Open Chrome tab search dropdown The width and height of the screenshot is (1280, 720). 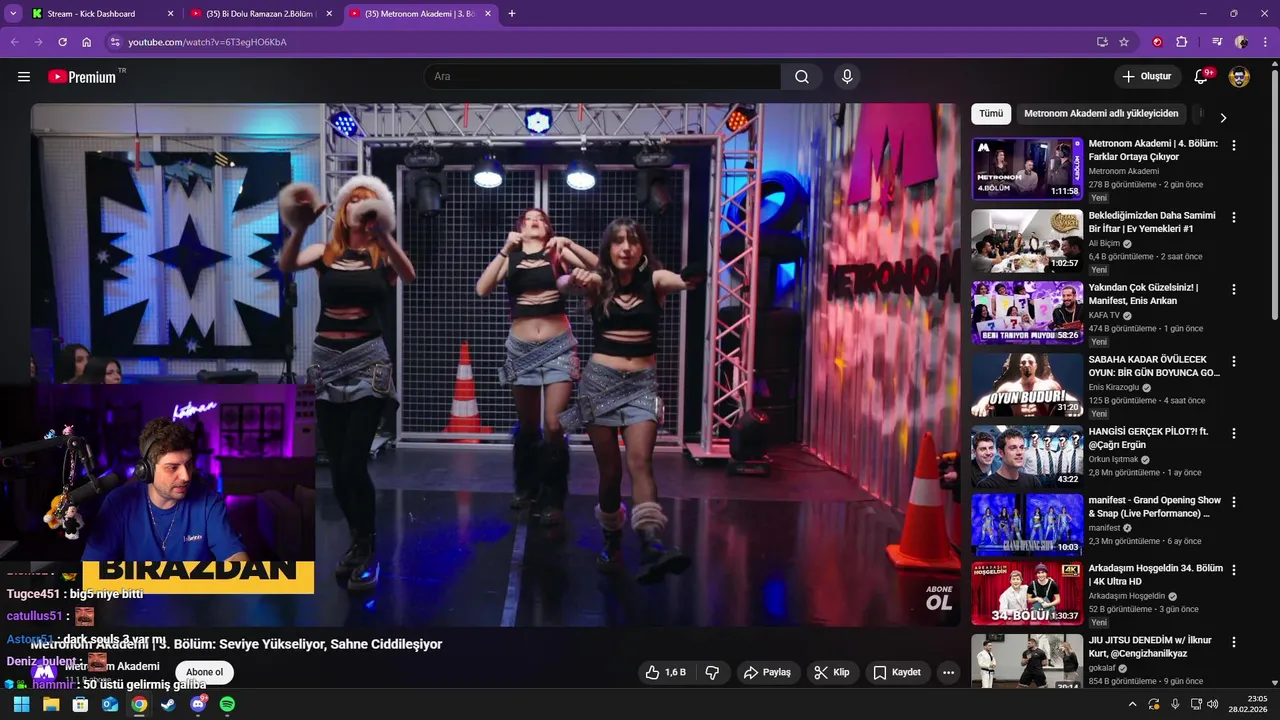pos(13,14)
